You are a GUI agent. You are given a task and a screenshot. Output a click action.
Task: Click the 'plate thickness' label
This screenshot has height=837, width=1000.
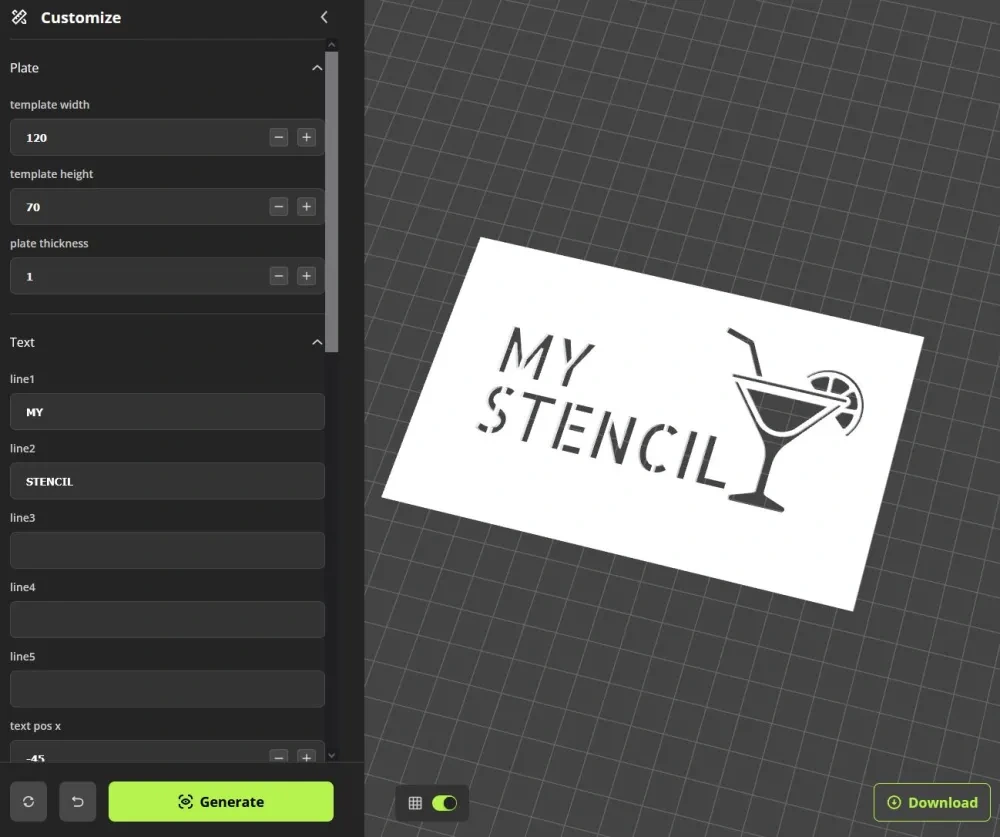pyautogui.click(x=49, y=243)
